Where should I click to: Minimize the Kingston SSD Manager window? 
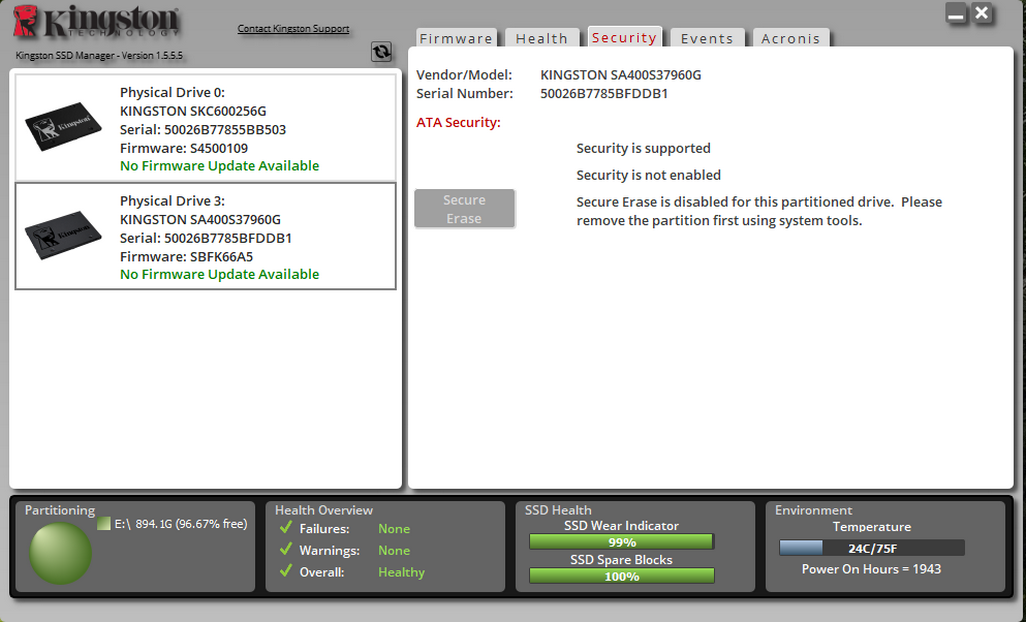[956, 14]
